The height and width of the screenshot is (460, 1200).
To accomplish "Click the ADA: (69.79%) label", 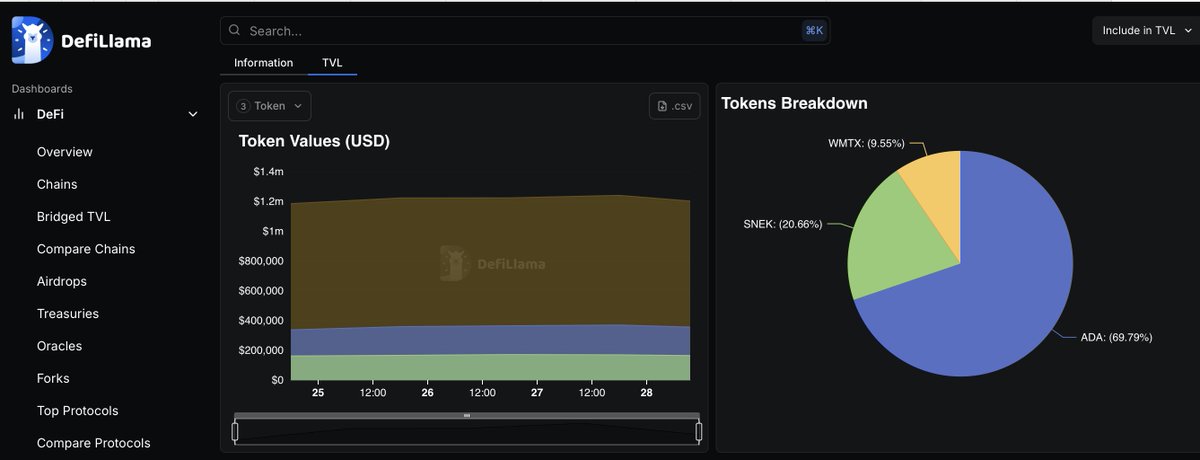I will (x=1117, y=338).
